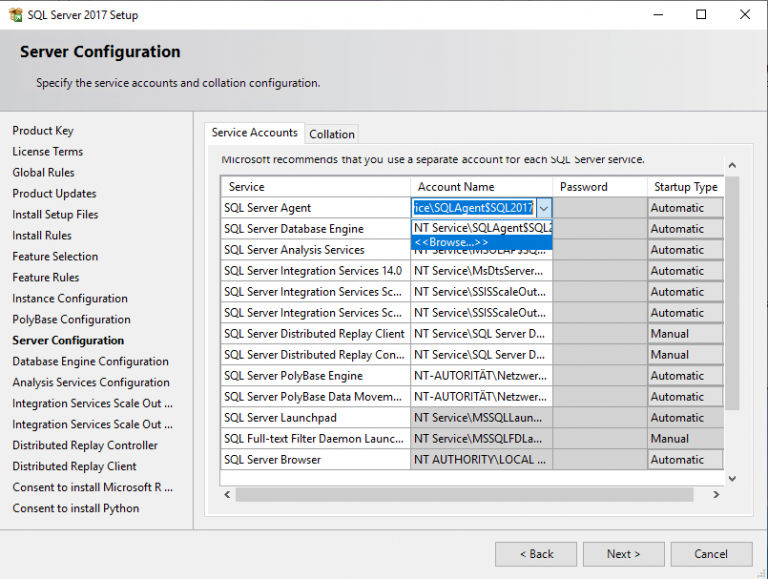Viewport: 768px width, 579px height.
Task: Close the SQL Server 2017 Setup window
Action: click(745, 15)
